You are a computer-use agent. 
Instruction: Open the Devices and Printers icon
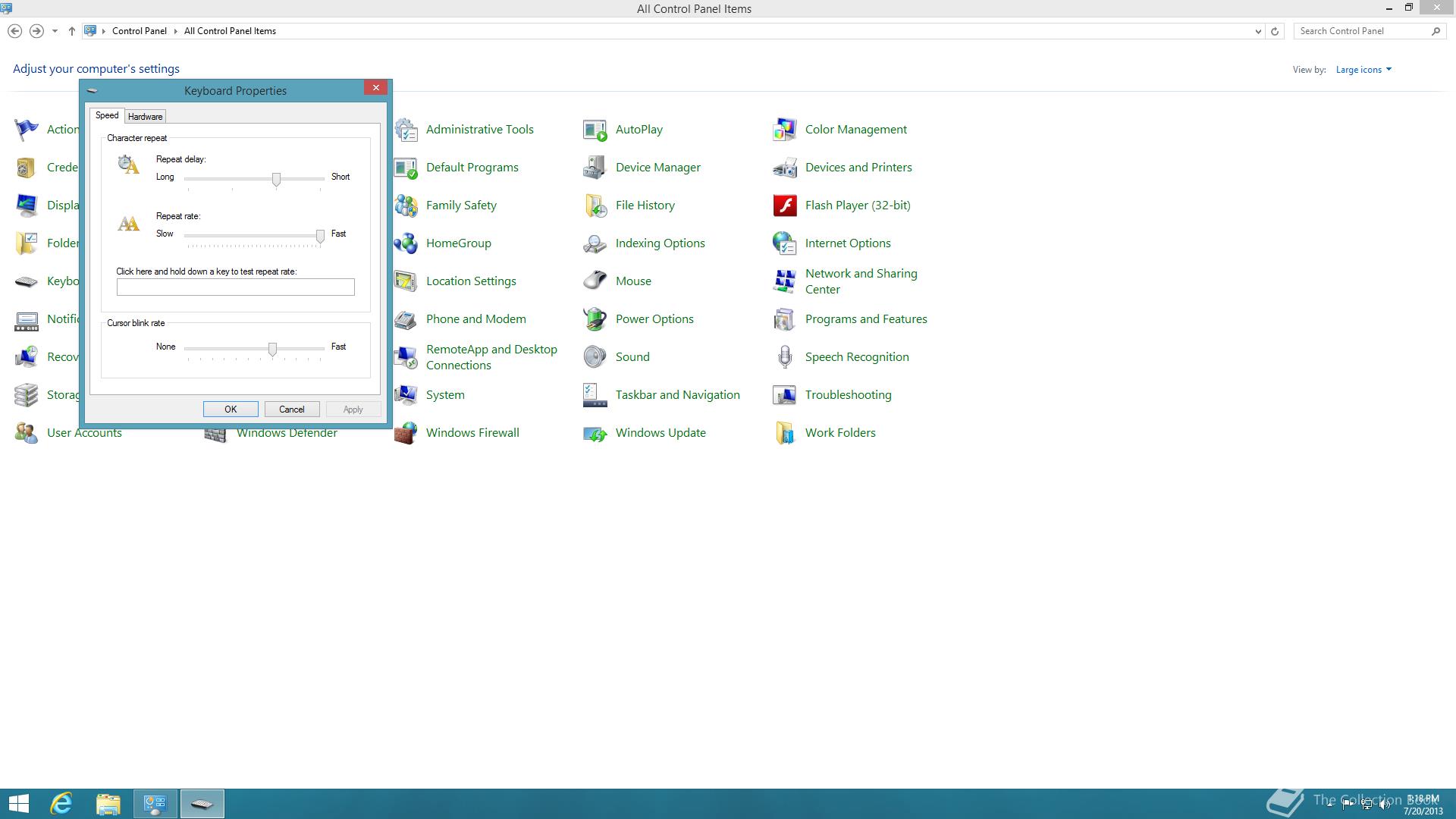pyautogui.click(x=785, y=168)
